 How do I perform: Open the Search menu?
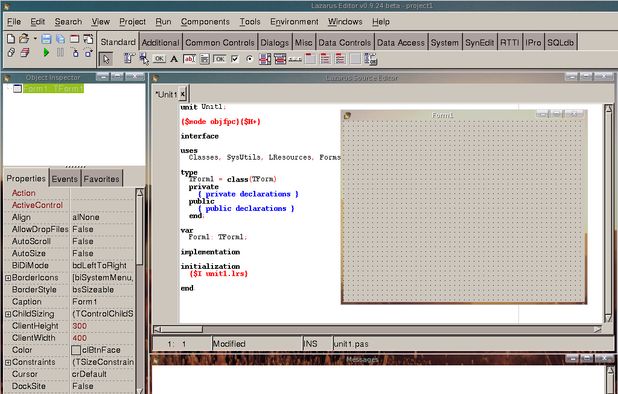click(x=69, y=22)
